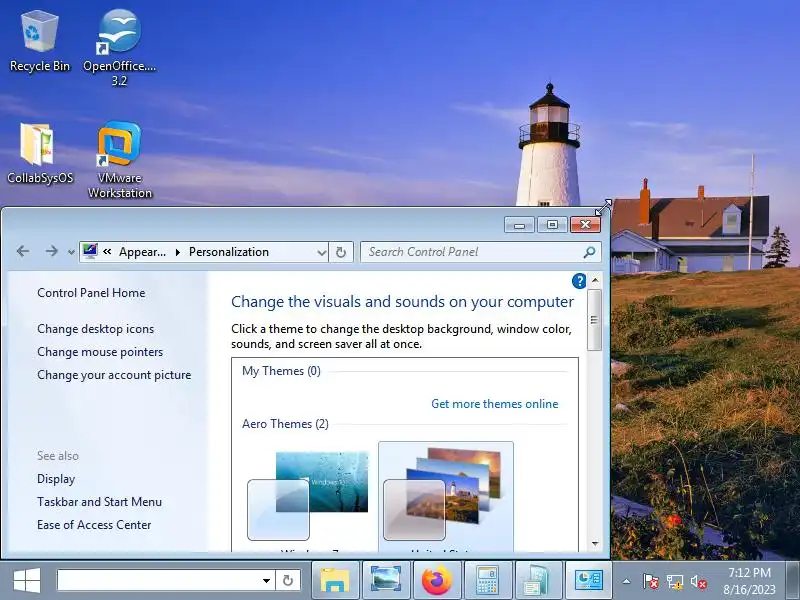Launch OpenOffice 3.2 desktop shortcut
This screenshot has height=600, width=800.
119,47
